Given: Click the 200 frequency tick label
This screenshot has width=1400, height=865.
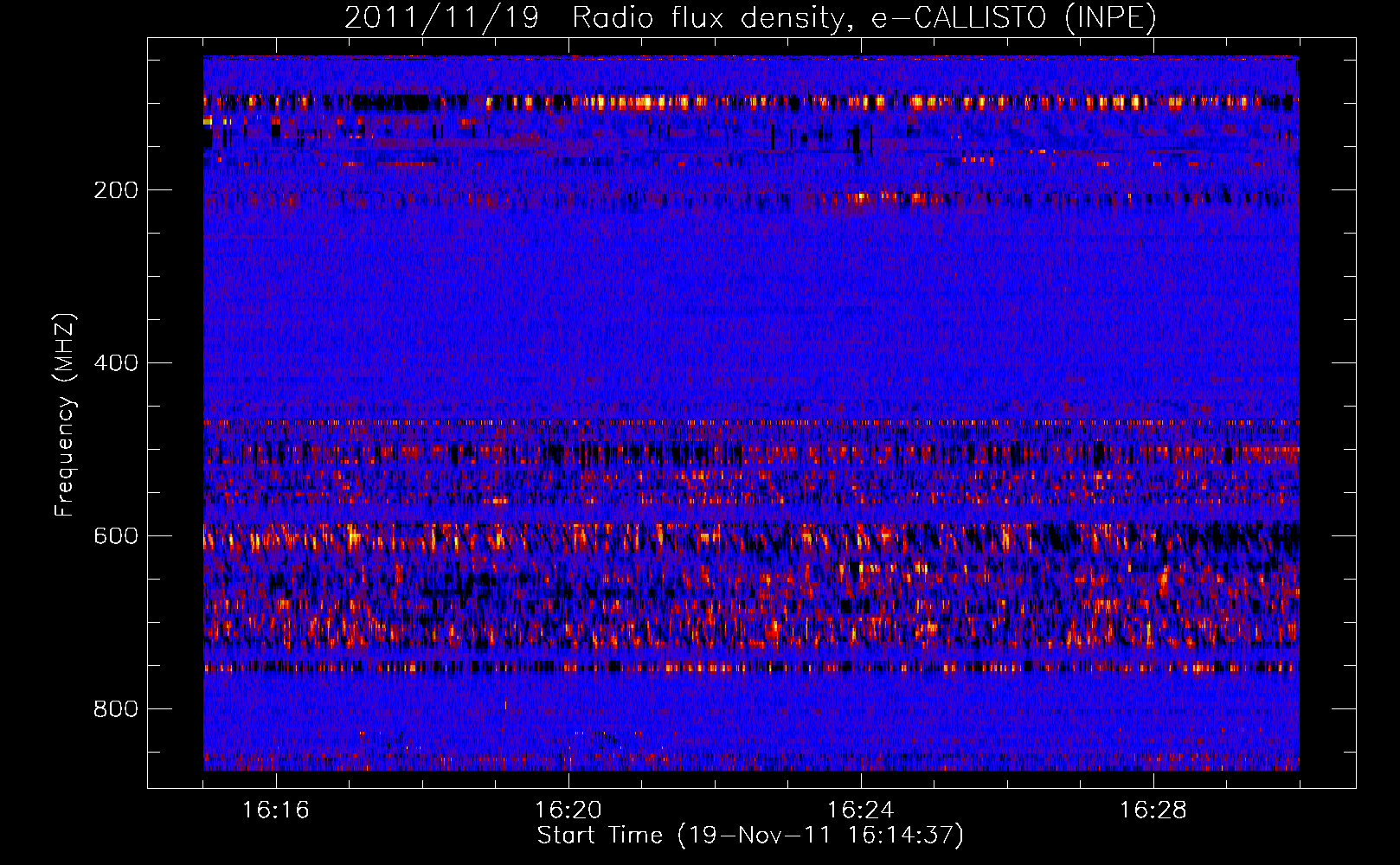Looking at the screenshot, I should tap(116, 190).
